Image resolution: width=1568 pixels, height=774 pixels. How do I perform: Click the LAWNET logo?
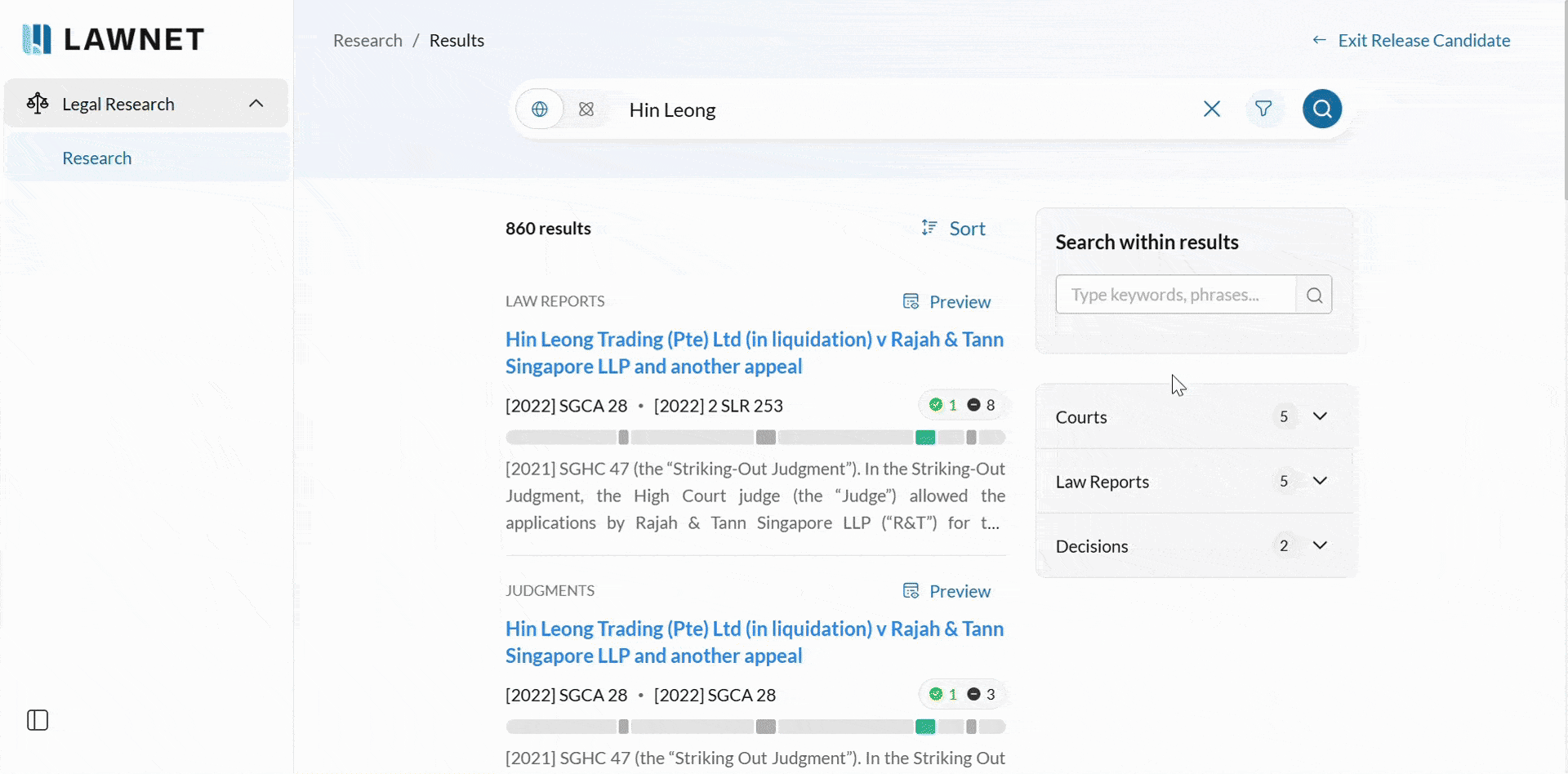(x=114, y=39)
